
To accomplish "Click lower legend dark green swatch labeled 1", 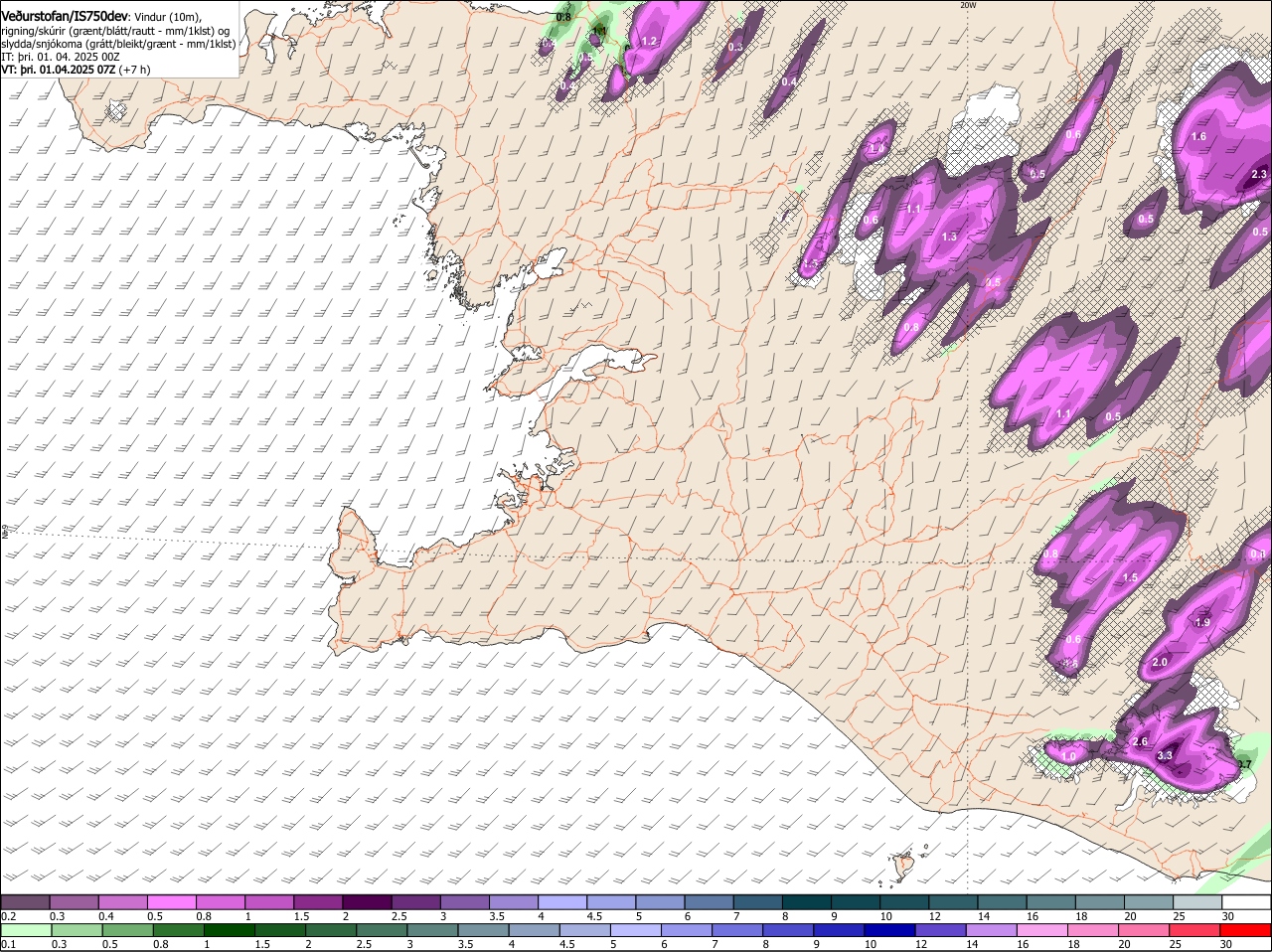I will pyautogui.click(x=229, y=930).
